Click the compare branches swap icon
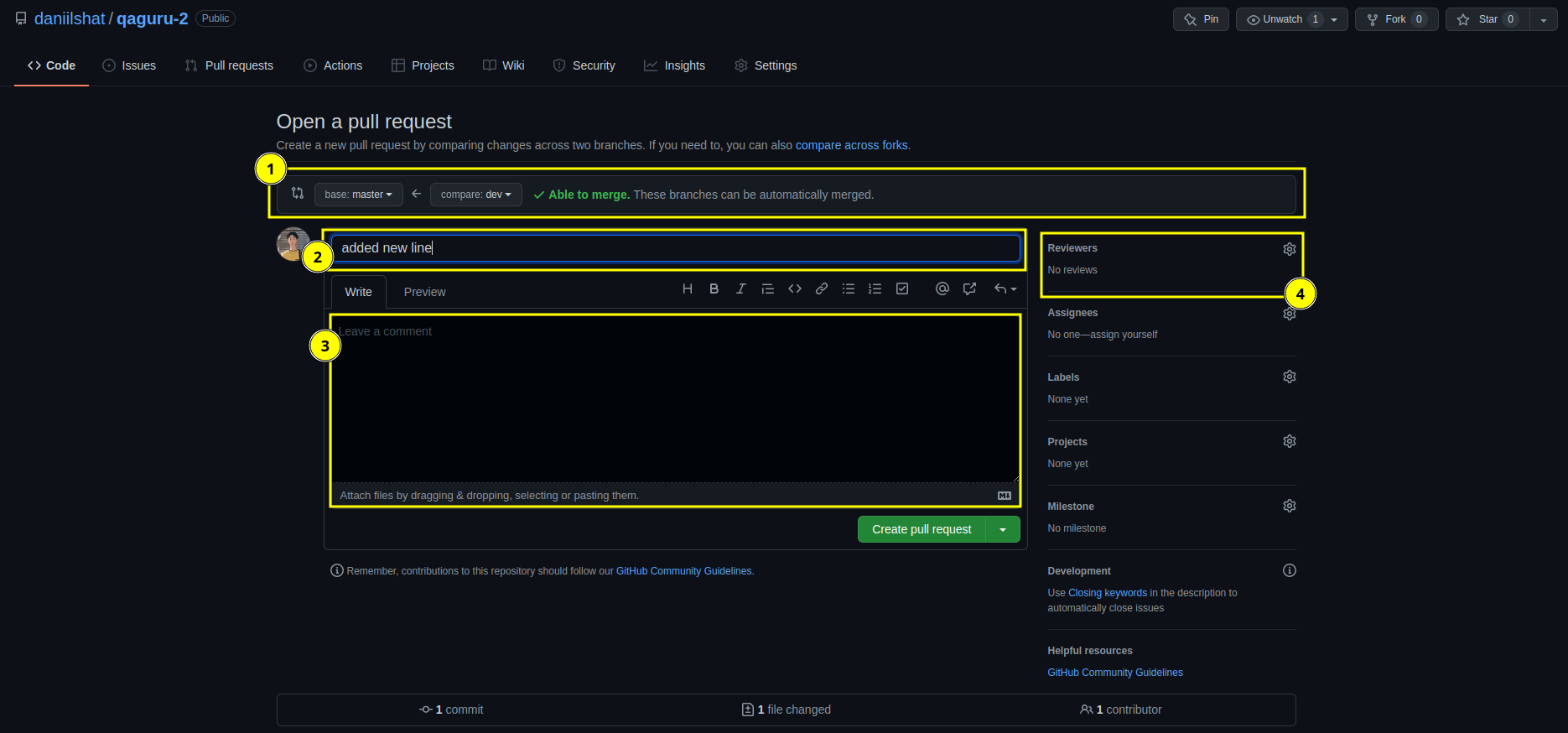This screenshot has height=733, width=1568. (x=298, y=193)
